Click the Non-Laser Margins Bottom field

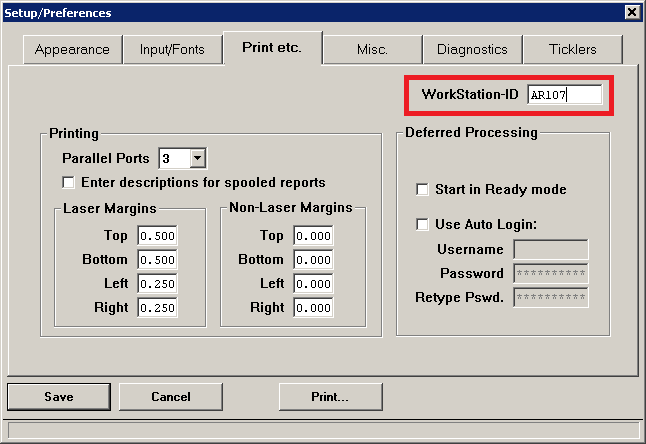[x=314, y=260]
